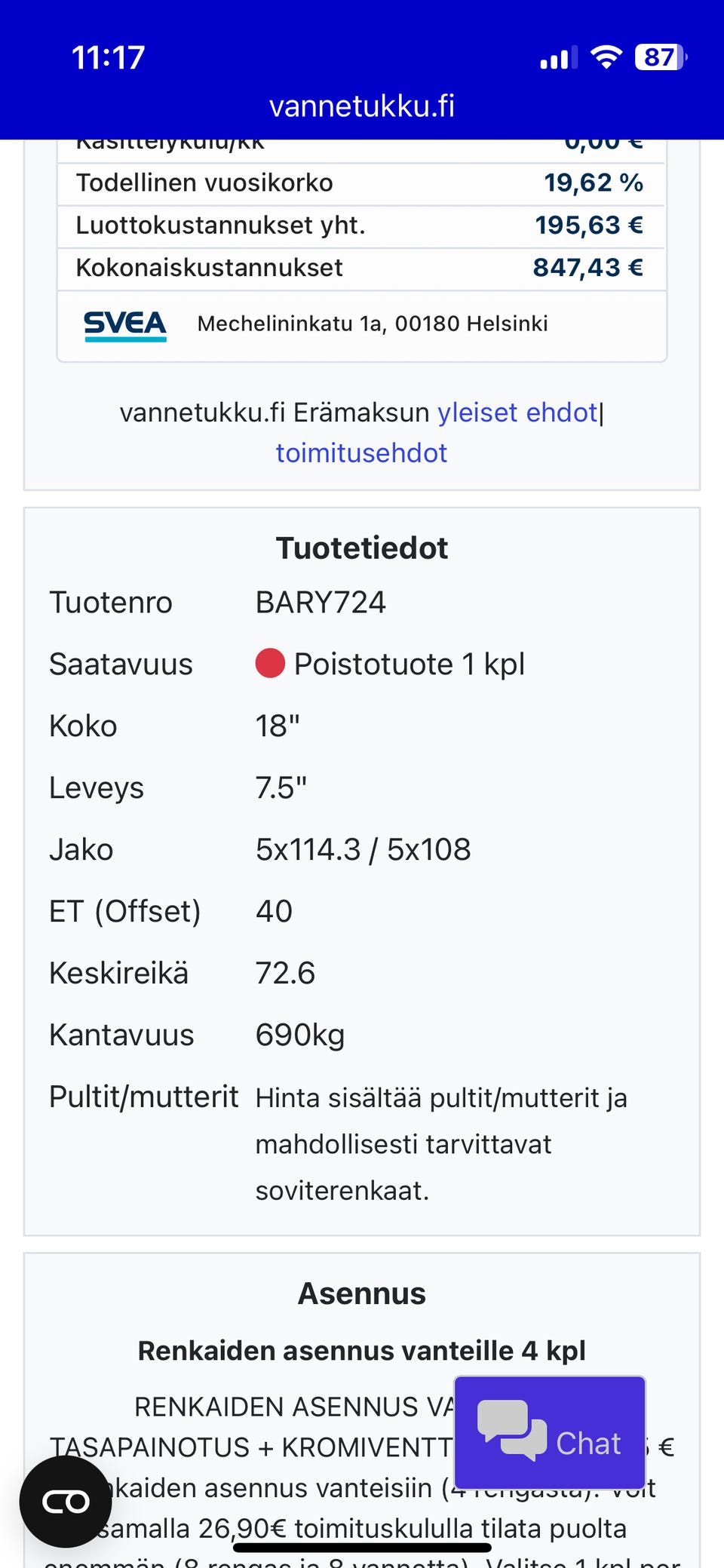Select "Renkaiden asennus vanteille 4 kpl" title
This screenshot has height=1568, width=724.
click(x=362, y=1351)
